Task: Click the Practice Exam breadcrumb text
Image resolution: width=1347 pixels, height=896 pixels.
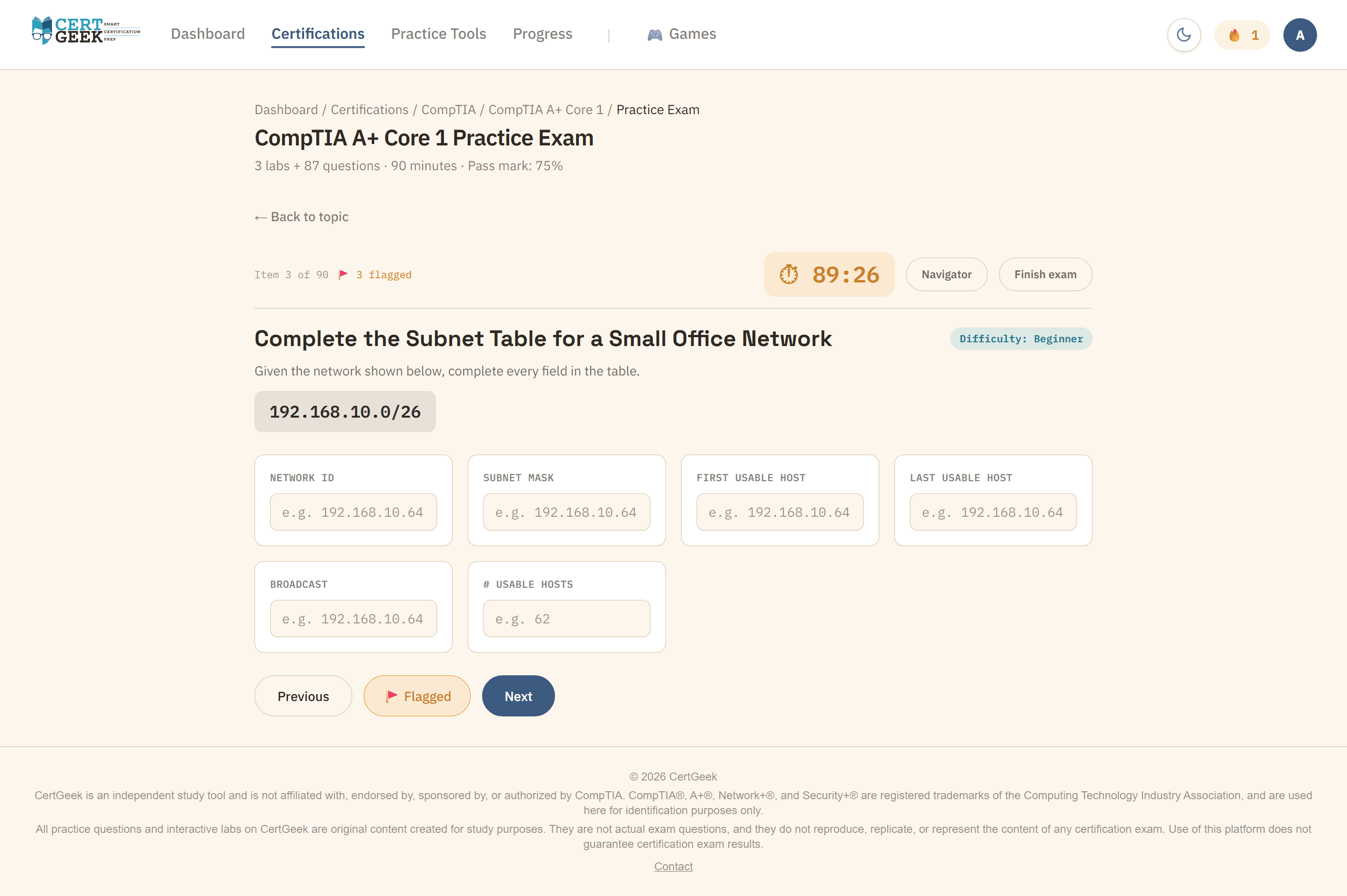Action: (658, 110)
